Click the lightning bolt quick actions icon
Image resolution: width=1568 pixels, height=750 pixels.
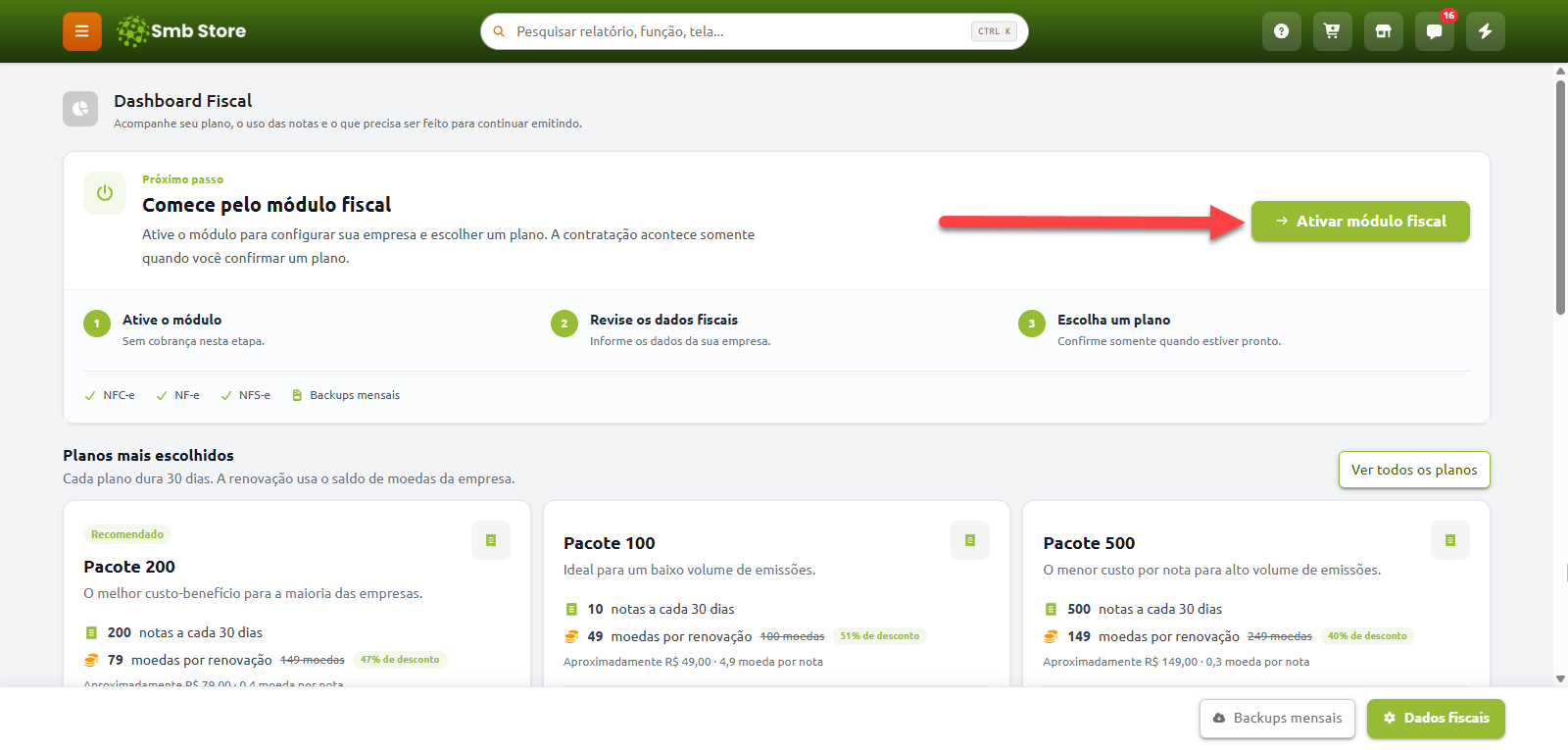(x=1486, y=31)
